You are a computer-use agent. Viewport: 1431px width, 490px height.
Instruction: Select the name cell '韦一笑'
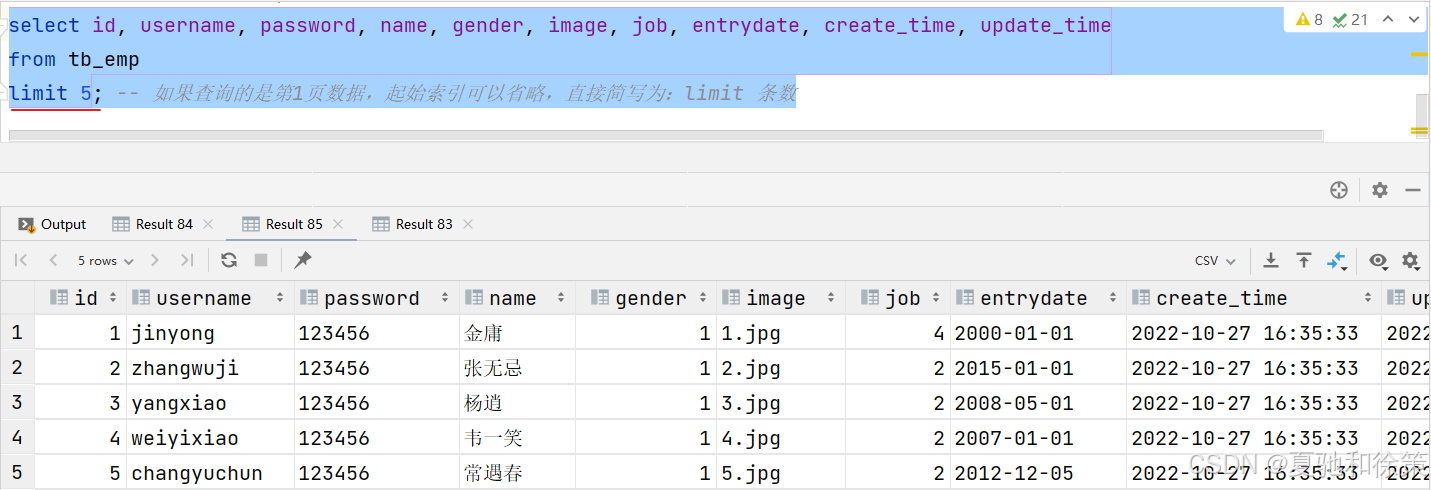[517, 438]
